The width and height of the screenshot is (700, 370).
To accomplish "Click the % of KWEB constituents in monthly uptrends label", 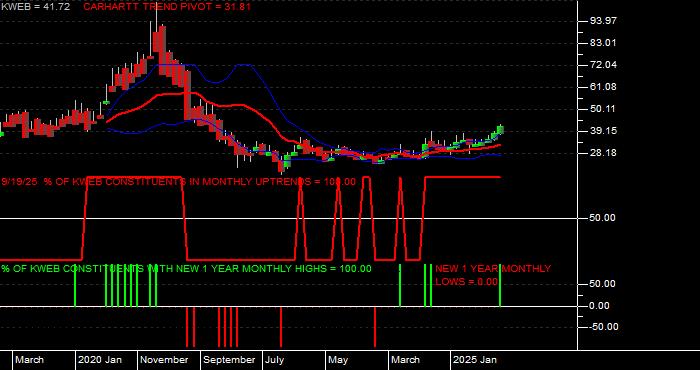I will coord(179,182).
